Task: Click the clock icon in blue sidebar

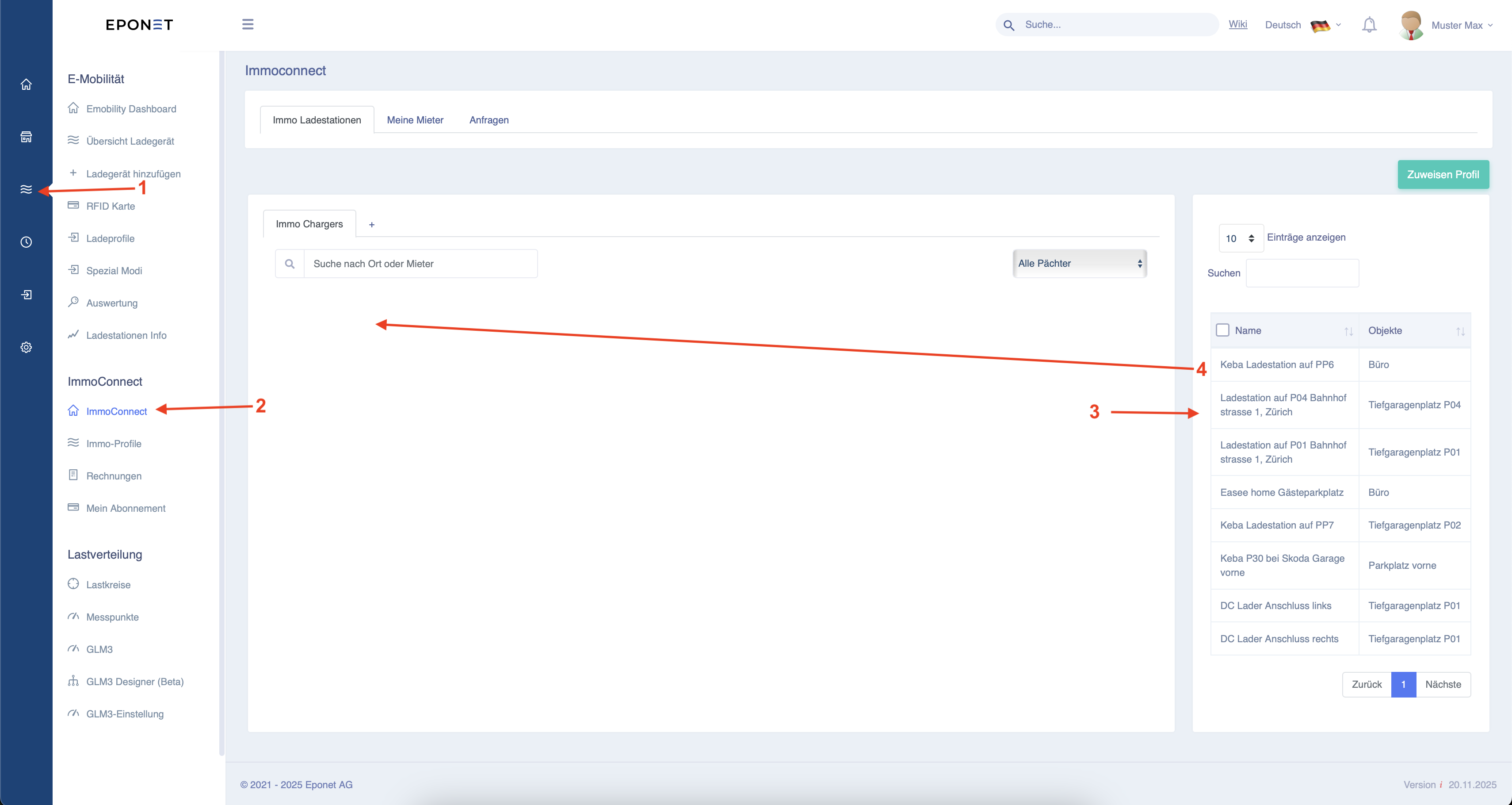Action: pos(26,242)
